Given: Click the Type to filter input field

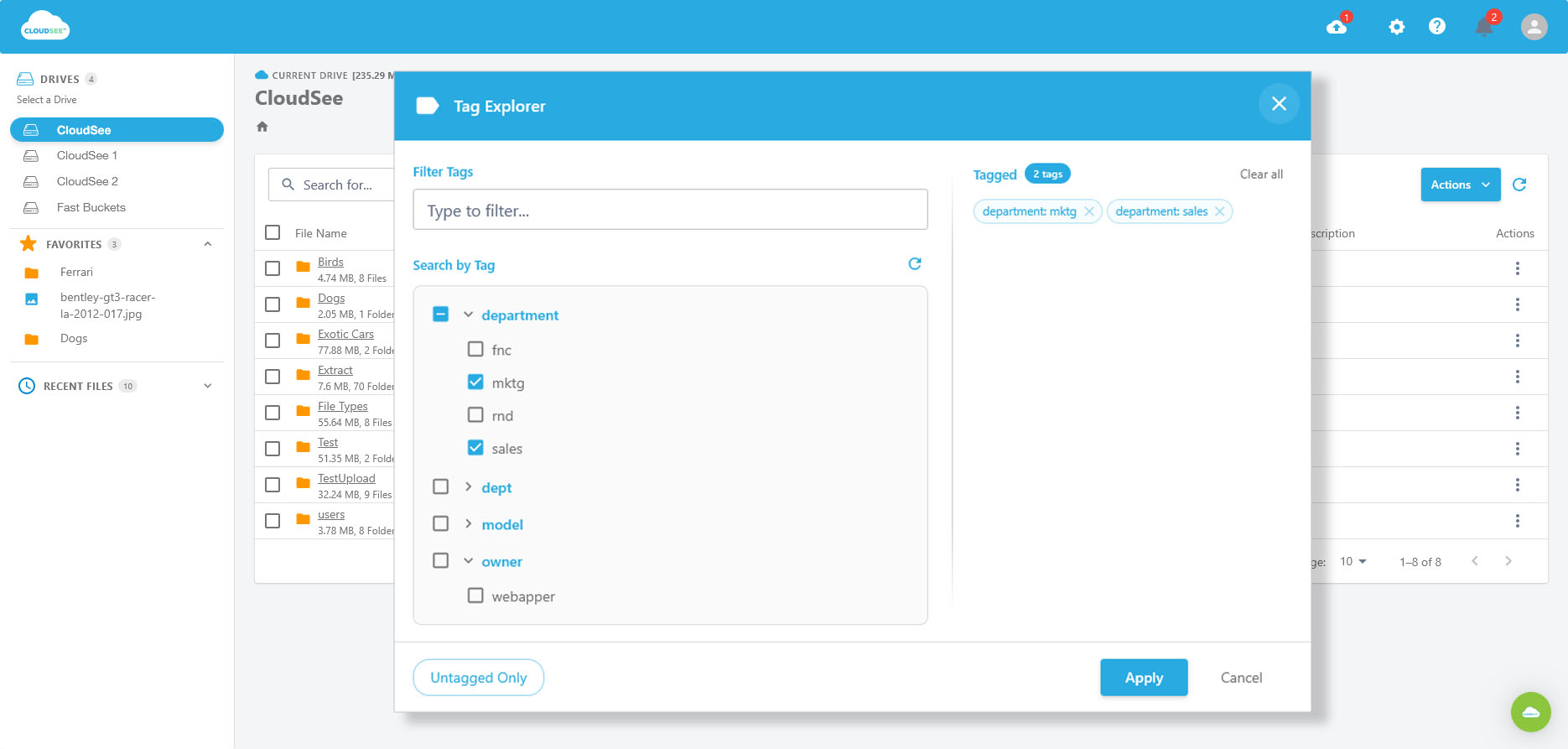Looking at the screenshot, I should click(x=670, y=211).
